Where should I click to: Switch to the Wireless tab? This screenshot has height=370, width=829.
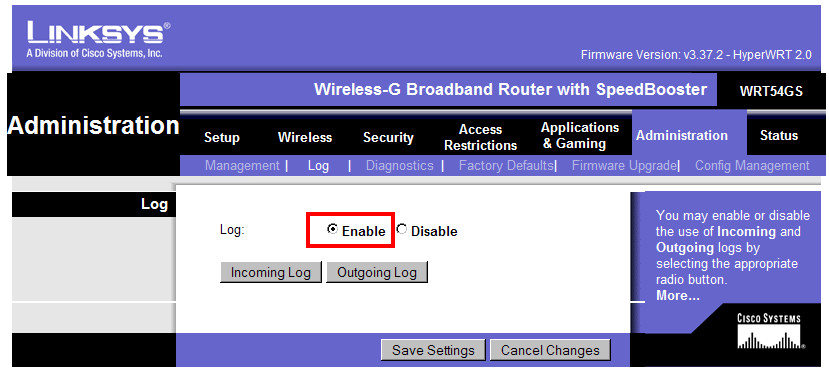(305, 137)
